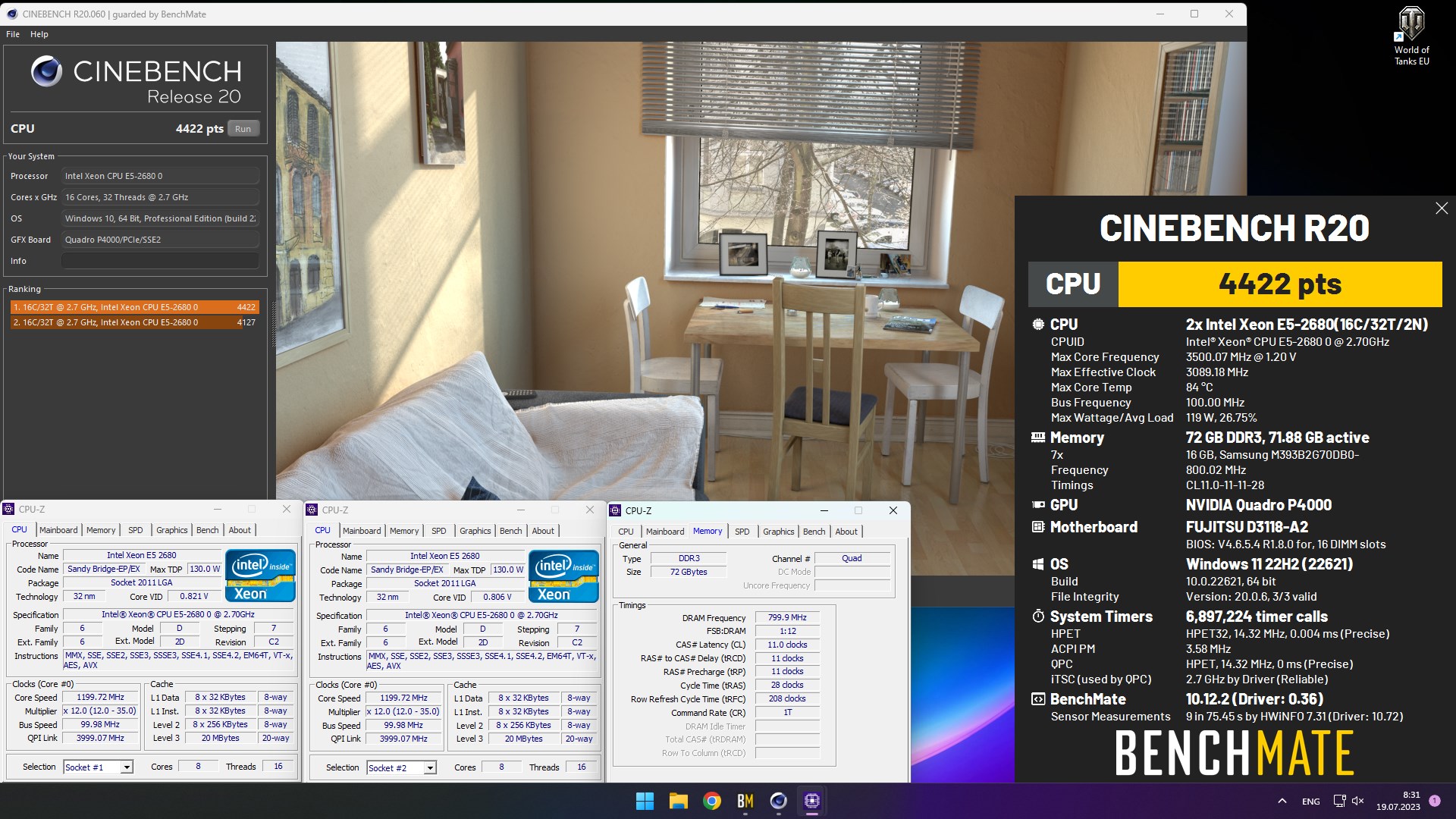Open BenchMate taskbar icon
Viewport: 1456px width, 819px height.
[745, 801]
